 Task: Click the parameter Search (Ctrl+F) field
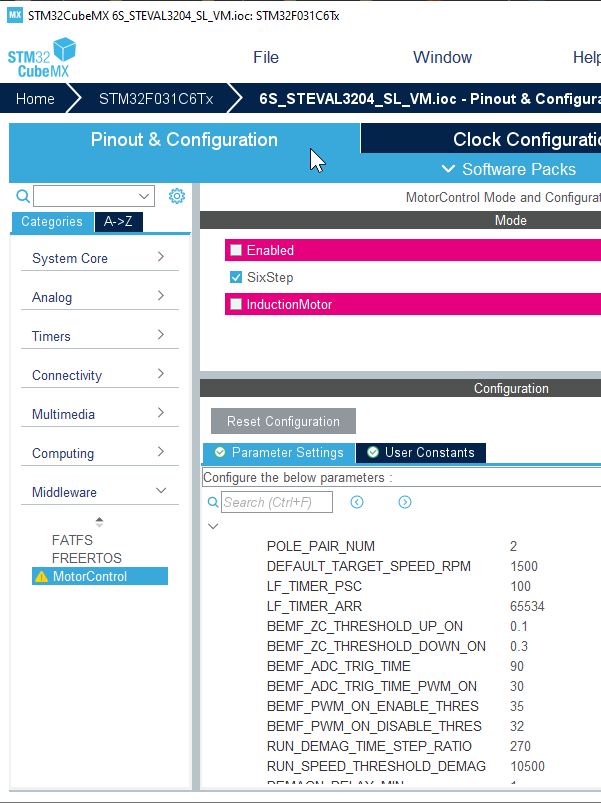pos(277,502)
